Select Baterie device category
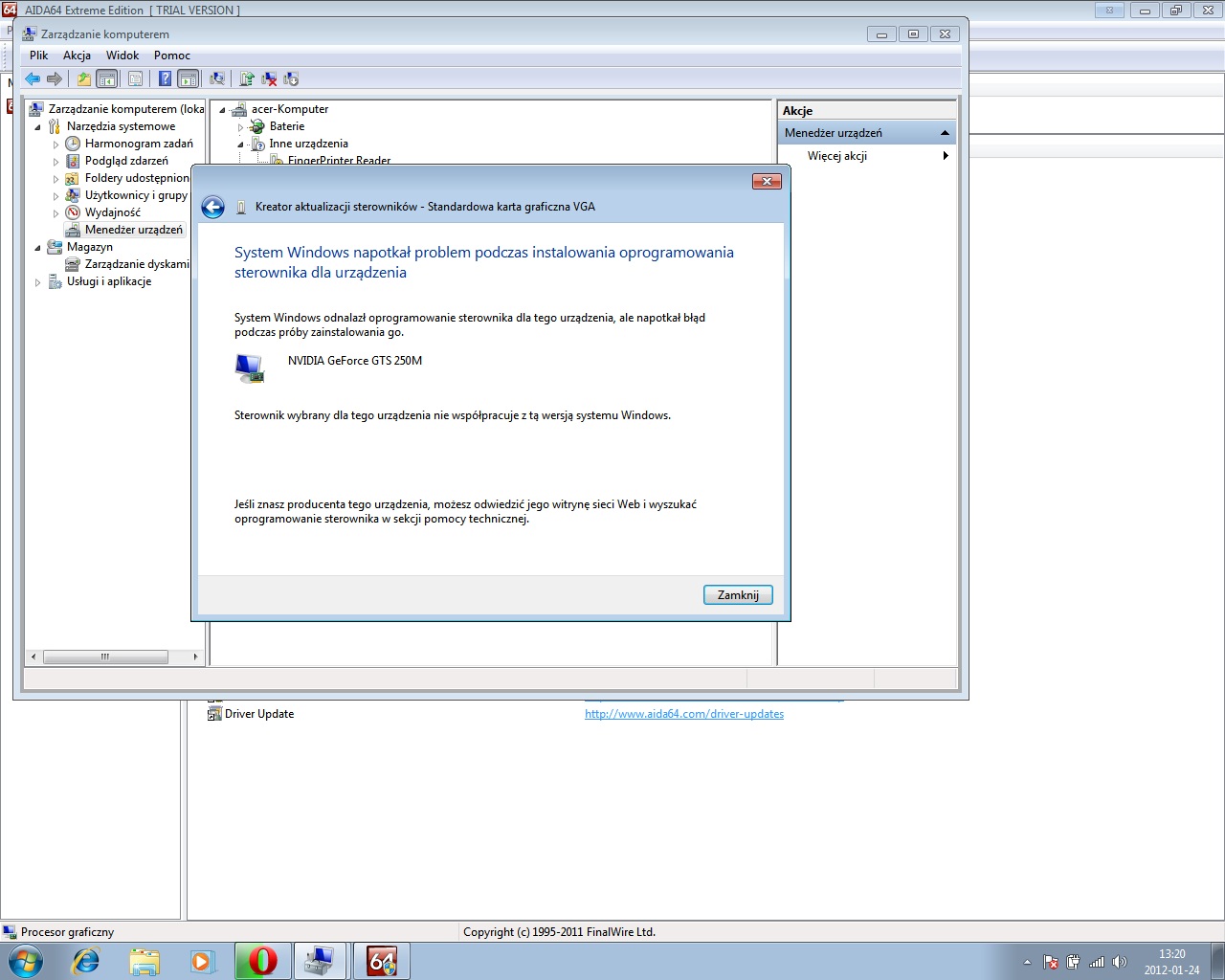This screenshot has width=1225, height=980. 287,126
